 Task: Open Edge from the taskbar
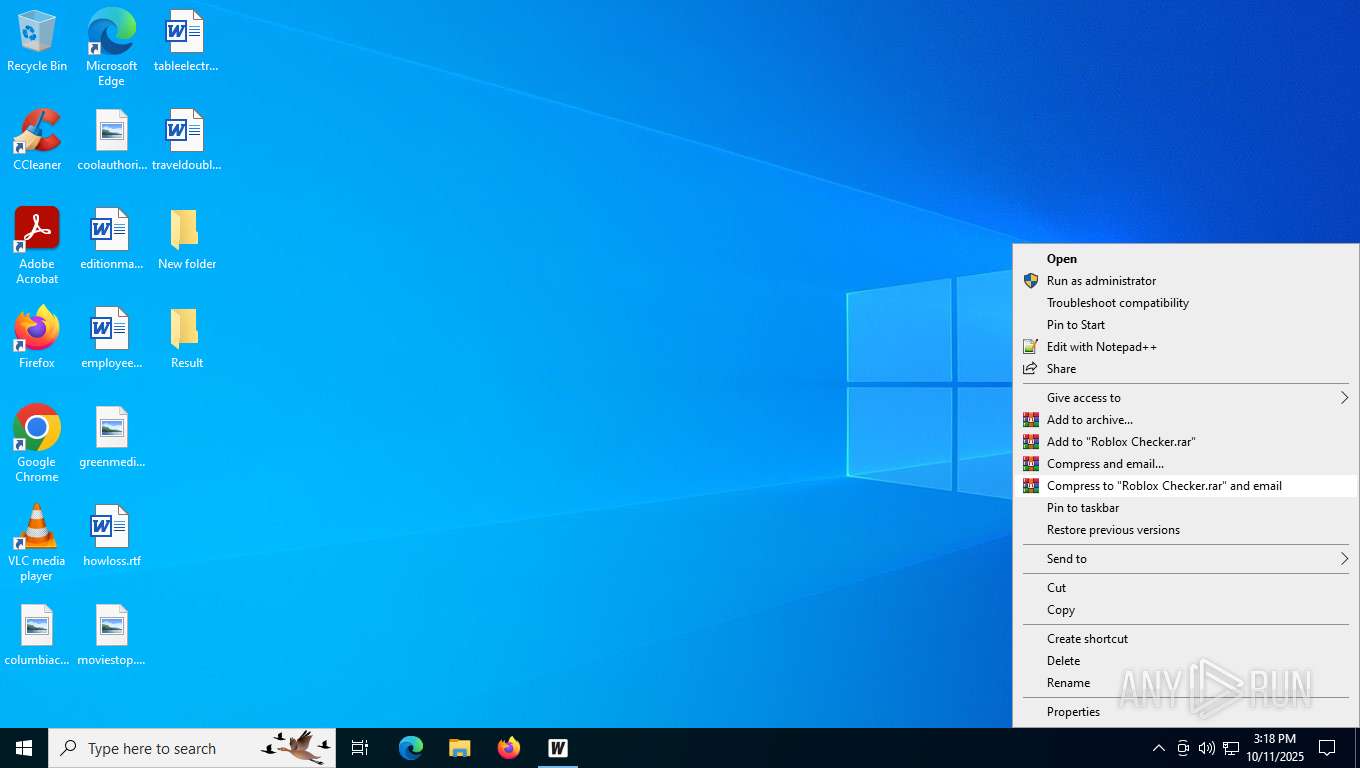coord(411,748)
